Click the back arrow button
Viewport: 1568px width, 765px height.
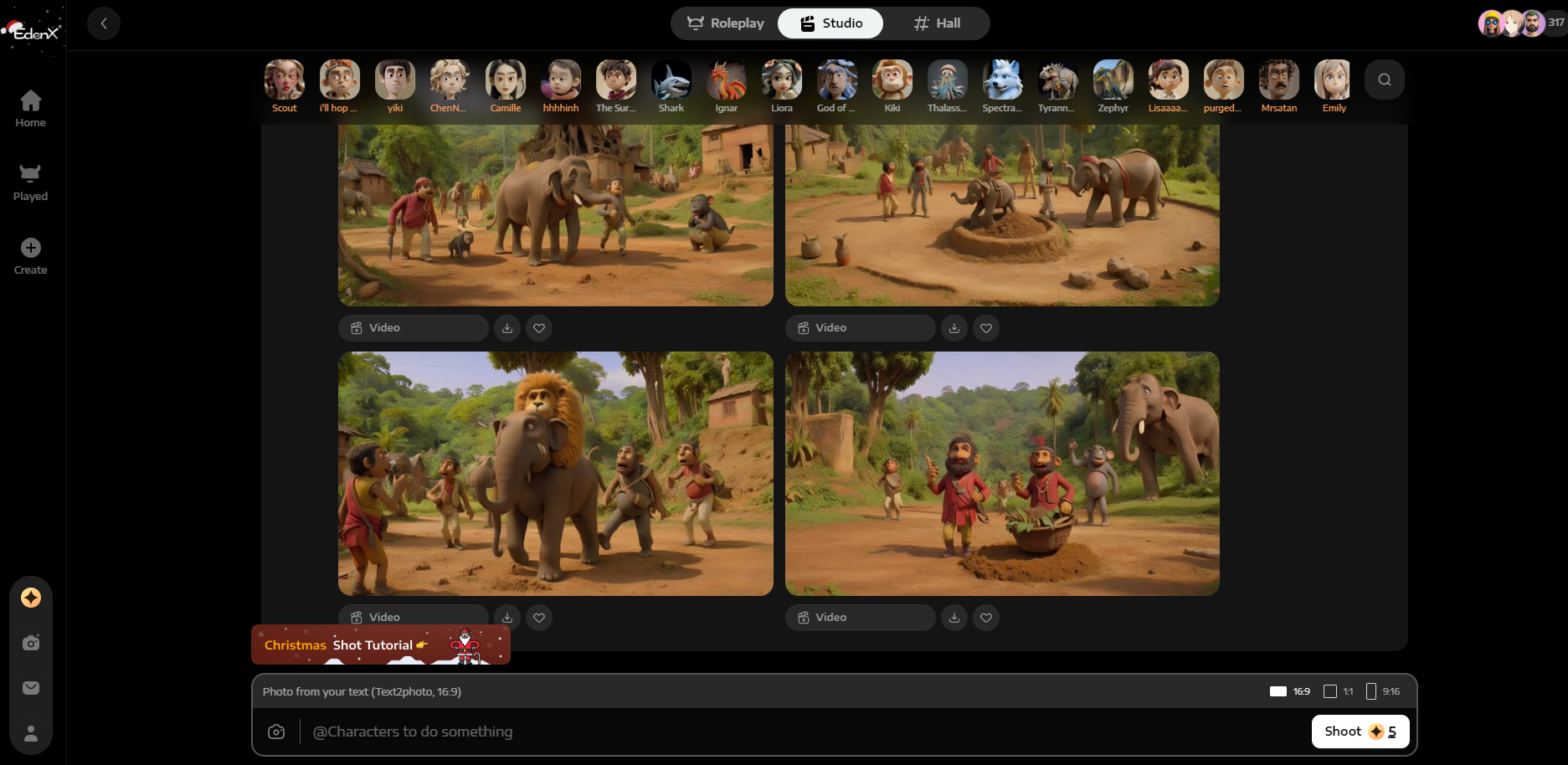click(104, 23)
